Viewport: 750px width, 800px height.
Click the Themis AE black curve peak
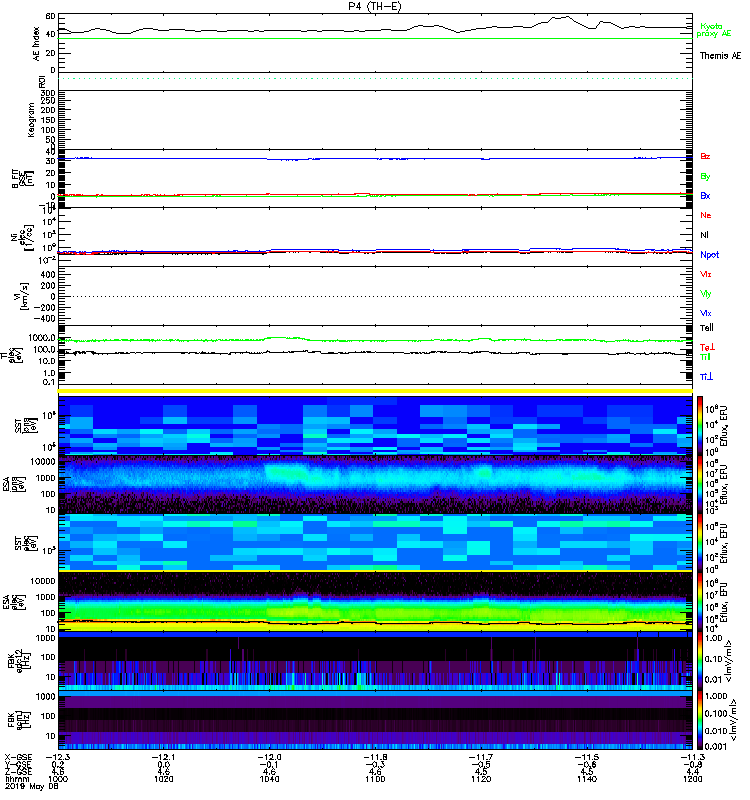[x=567, y=17]
